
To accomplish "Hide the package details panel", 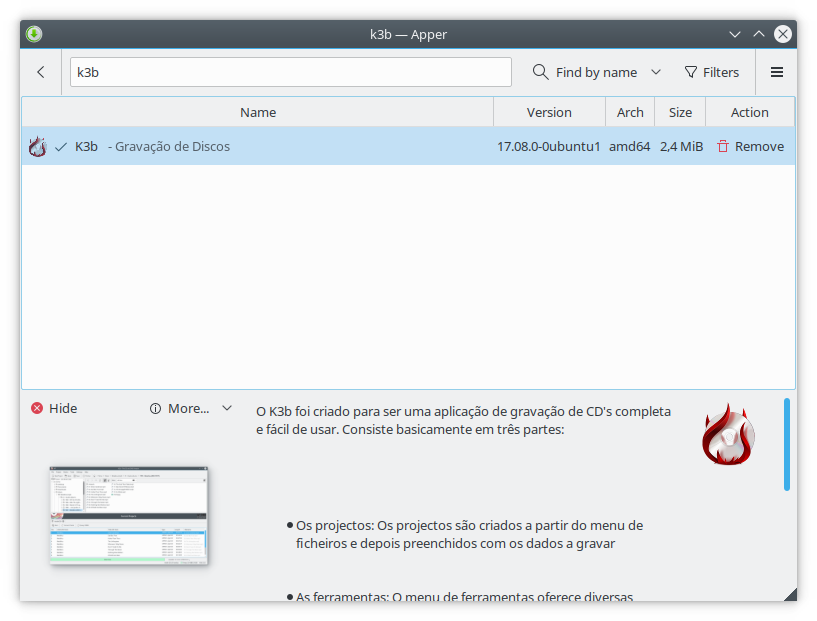I will (54, 408).
